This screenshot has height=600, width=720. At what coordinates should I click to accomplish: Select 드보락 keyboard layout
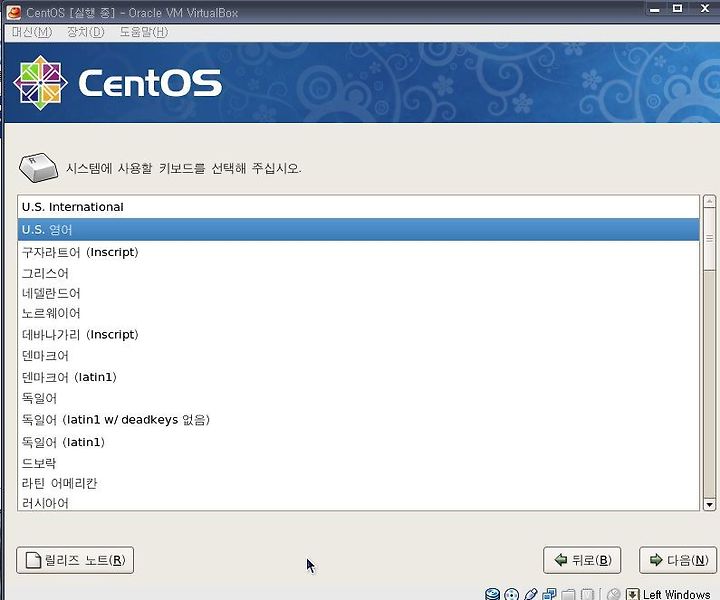(358, 463)
